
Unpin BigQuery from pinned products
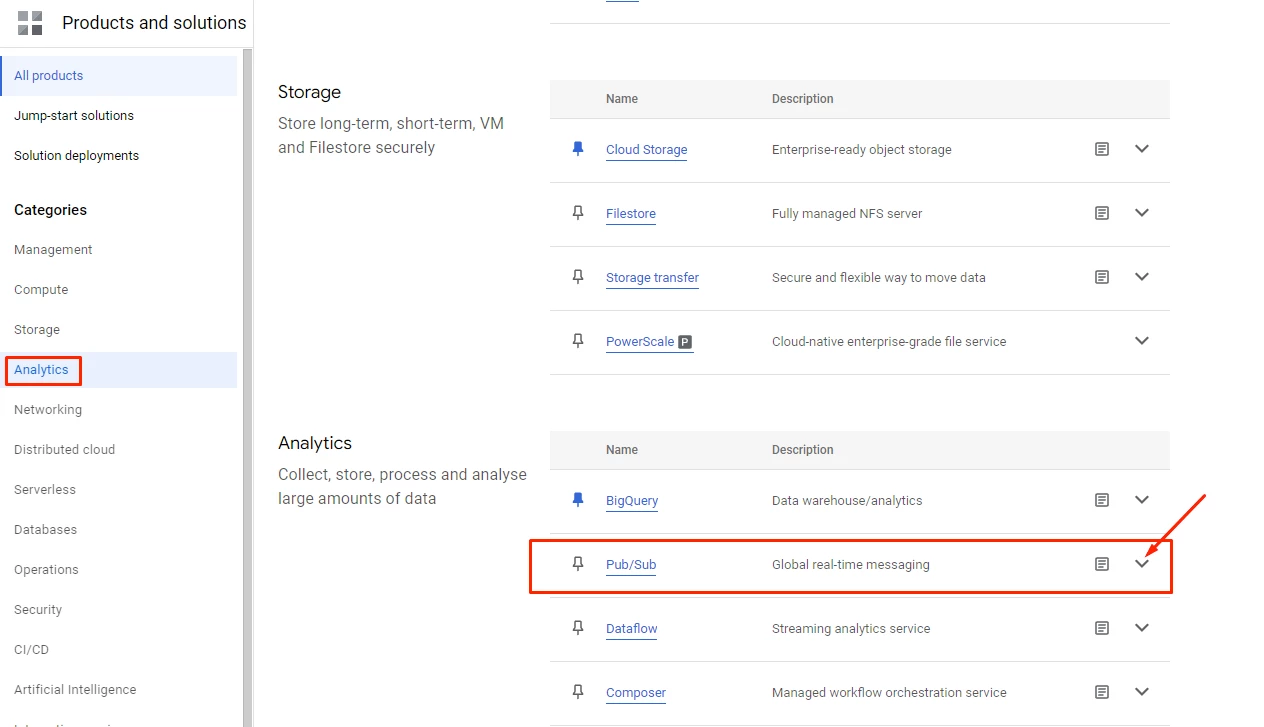[577, 500]
